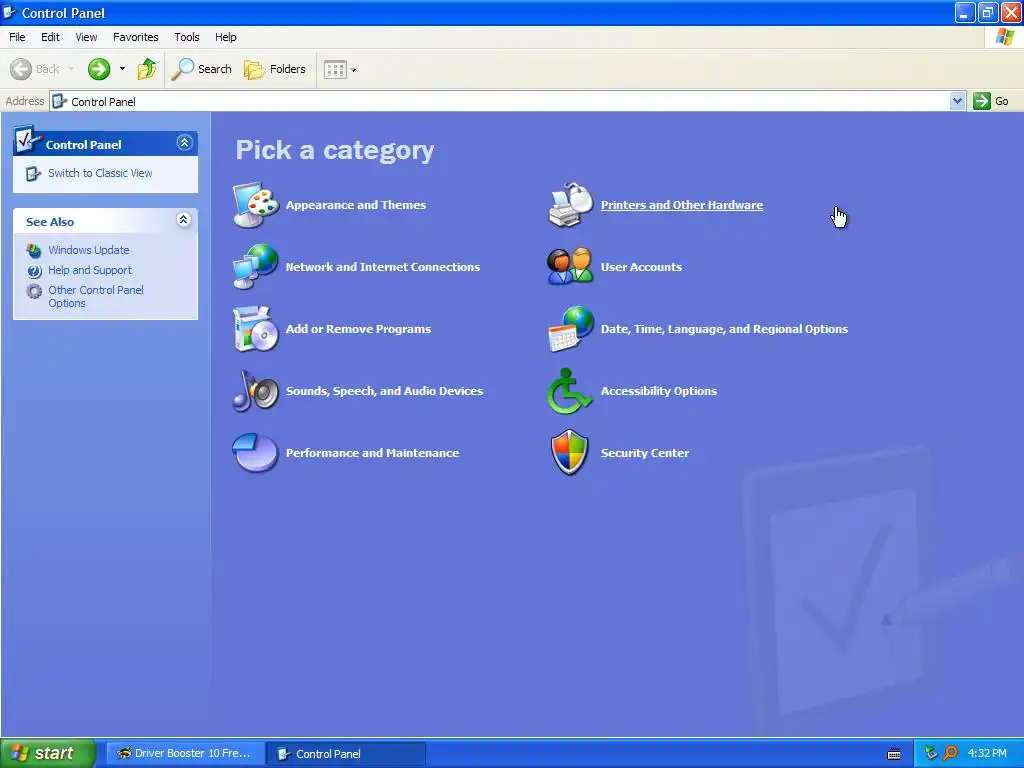Click the Switch to Classic View icon

tap(33, 174)
